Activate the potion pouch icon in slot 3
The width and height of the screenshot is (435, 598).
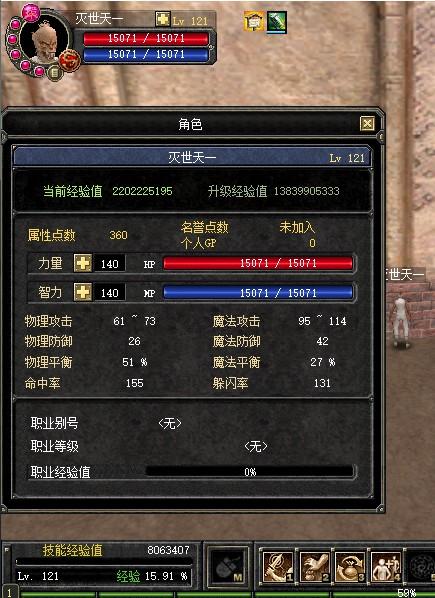(x=350, y=567)
